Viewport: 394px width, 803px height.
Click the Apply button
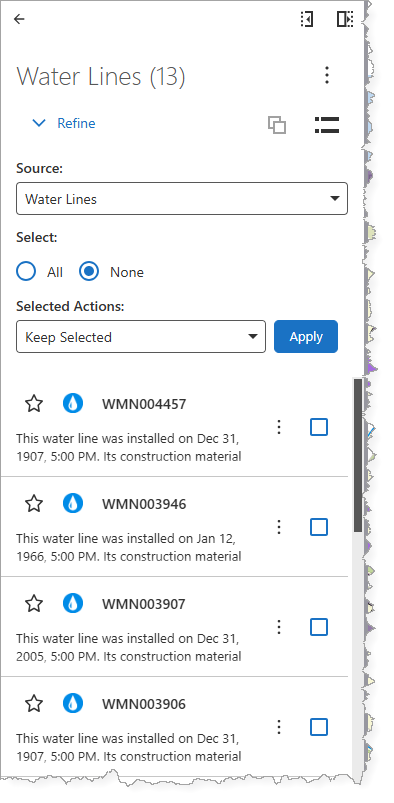point(306,336)
